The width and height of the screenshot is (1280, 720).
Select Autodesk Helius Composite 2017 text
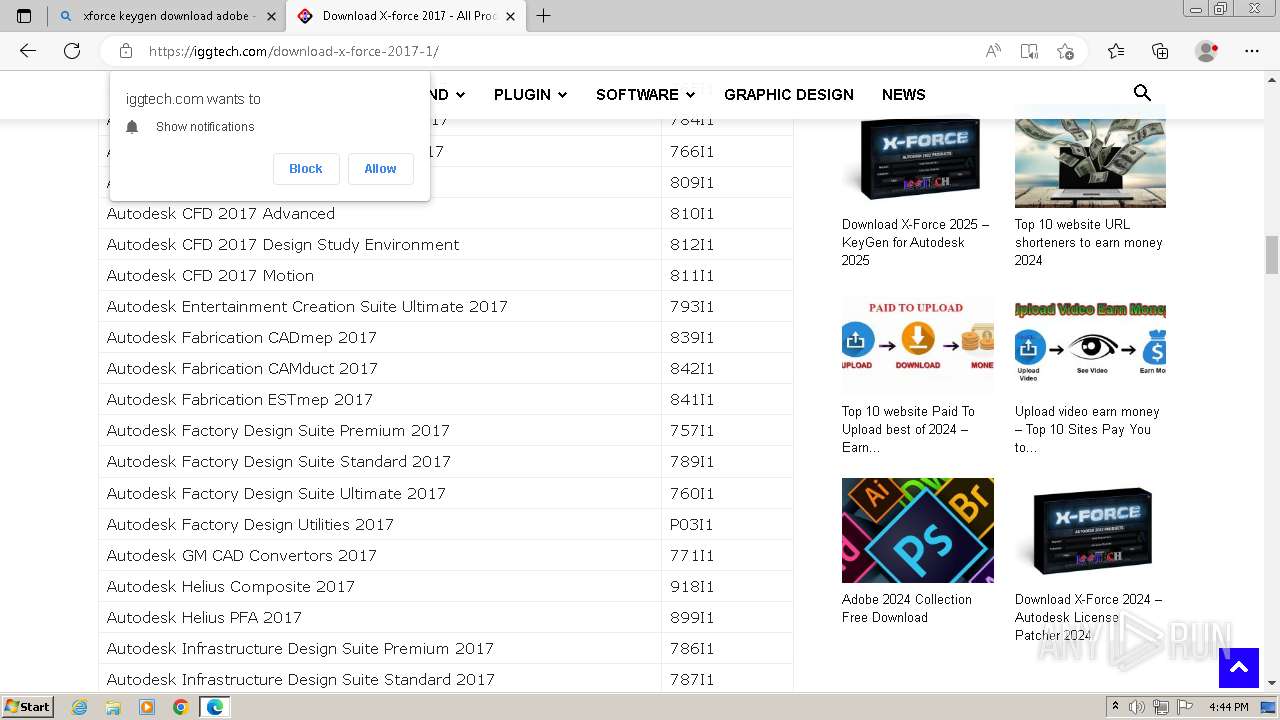click(231, 587)
